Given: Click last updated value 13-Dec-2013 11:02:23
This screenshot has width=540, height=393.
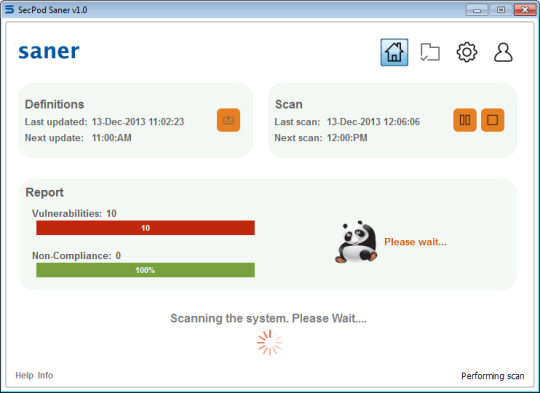Looking at the screenshot, I should pos(138,122).
